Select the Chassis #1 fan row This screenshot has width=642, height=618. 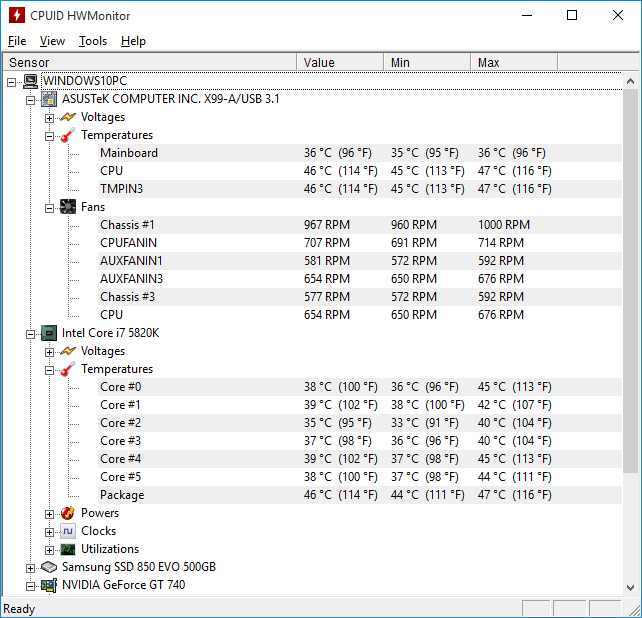360,225
